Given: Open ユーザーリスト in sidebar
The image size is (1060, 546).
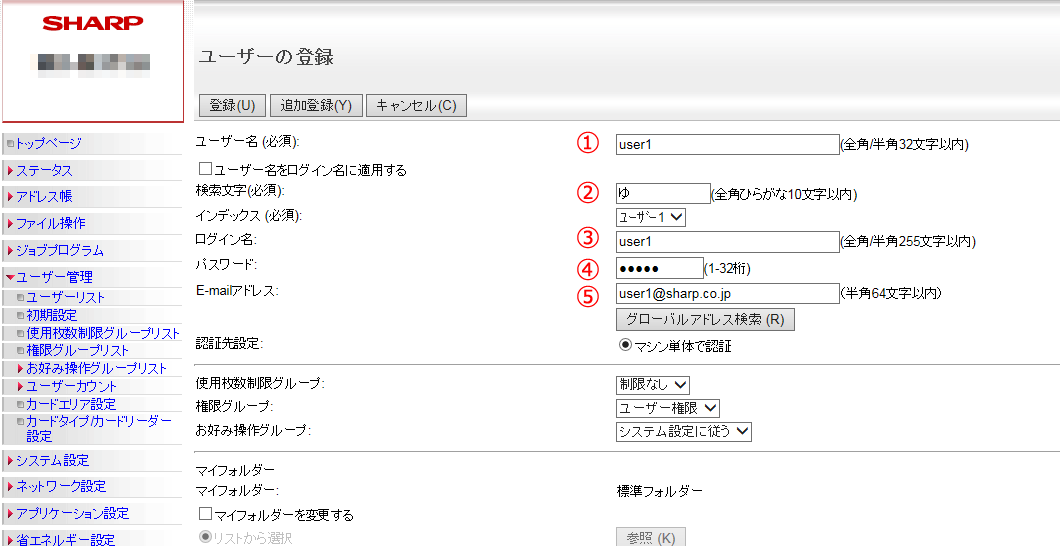Looking at the screenshot, I should pyautogui.click(x=65, y=297).
